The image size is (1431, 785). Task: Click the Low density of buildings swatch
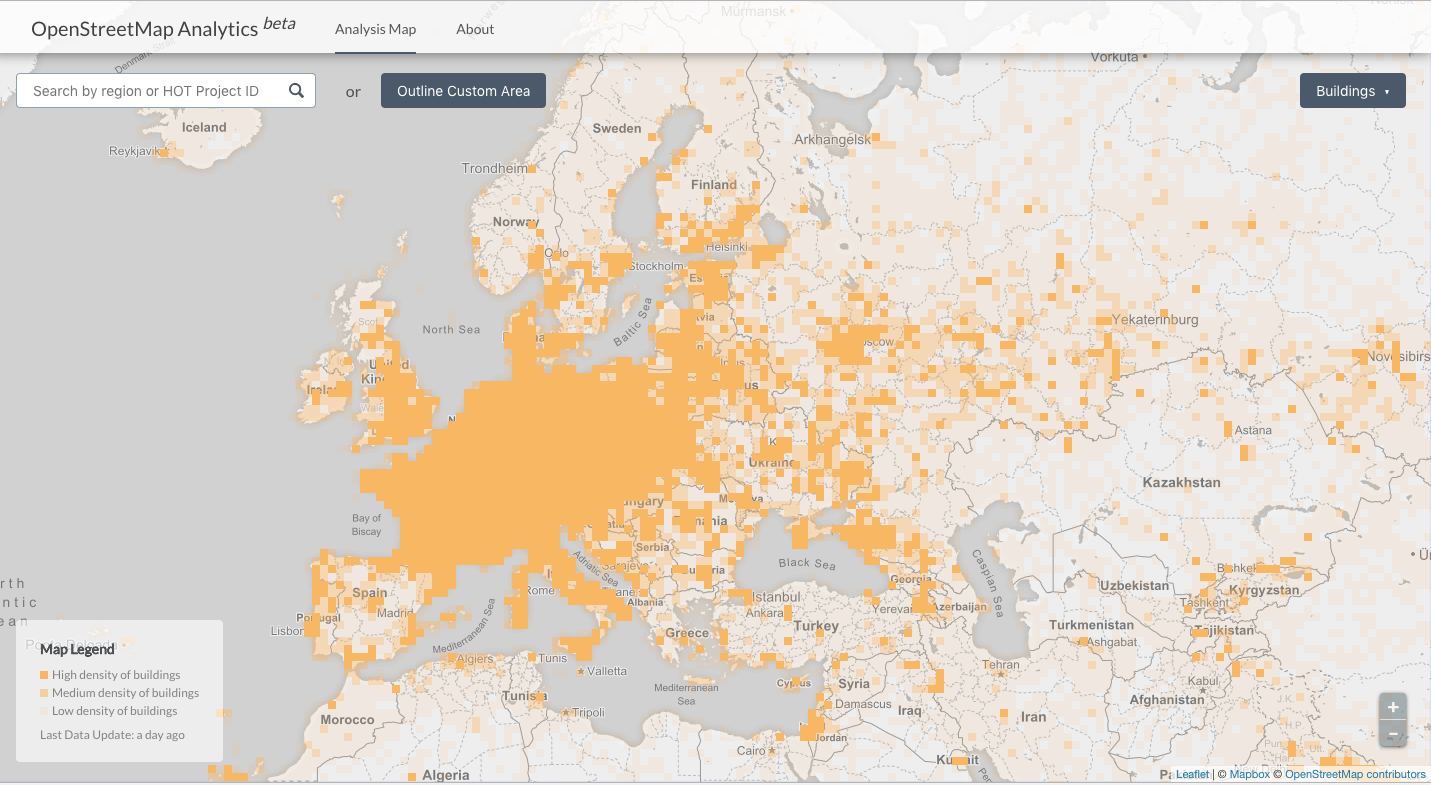click(44, 711)
